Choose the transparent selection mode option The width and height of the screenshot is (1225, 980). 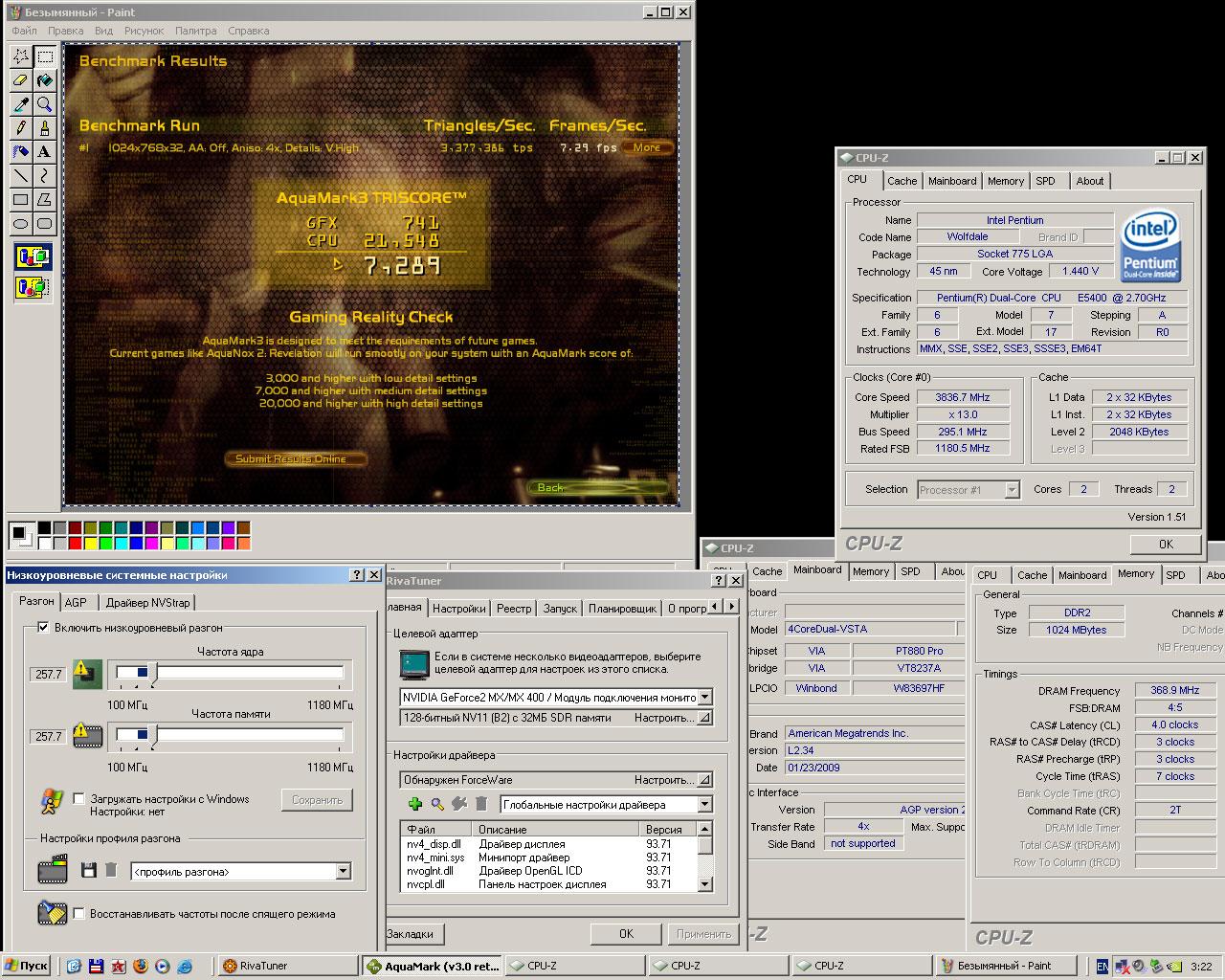33,286
